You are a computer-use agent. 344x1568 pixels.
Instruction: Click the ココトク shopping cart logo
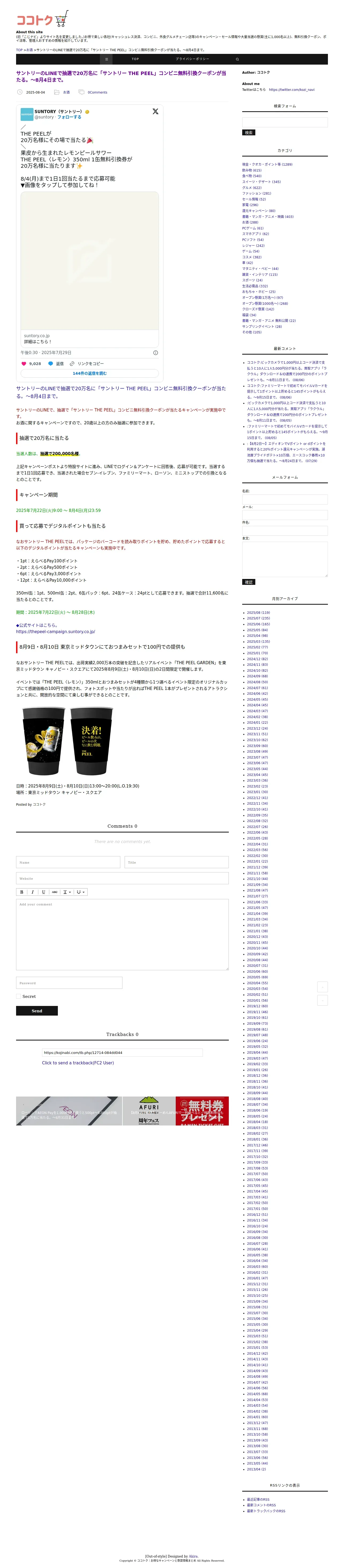pyautogui.click(x=42, y=19)
